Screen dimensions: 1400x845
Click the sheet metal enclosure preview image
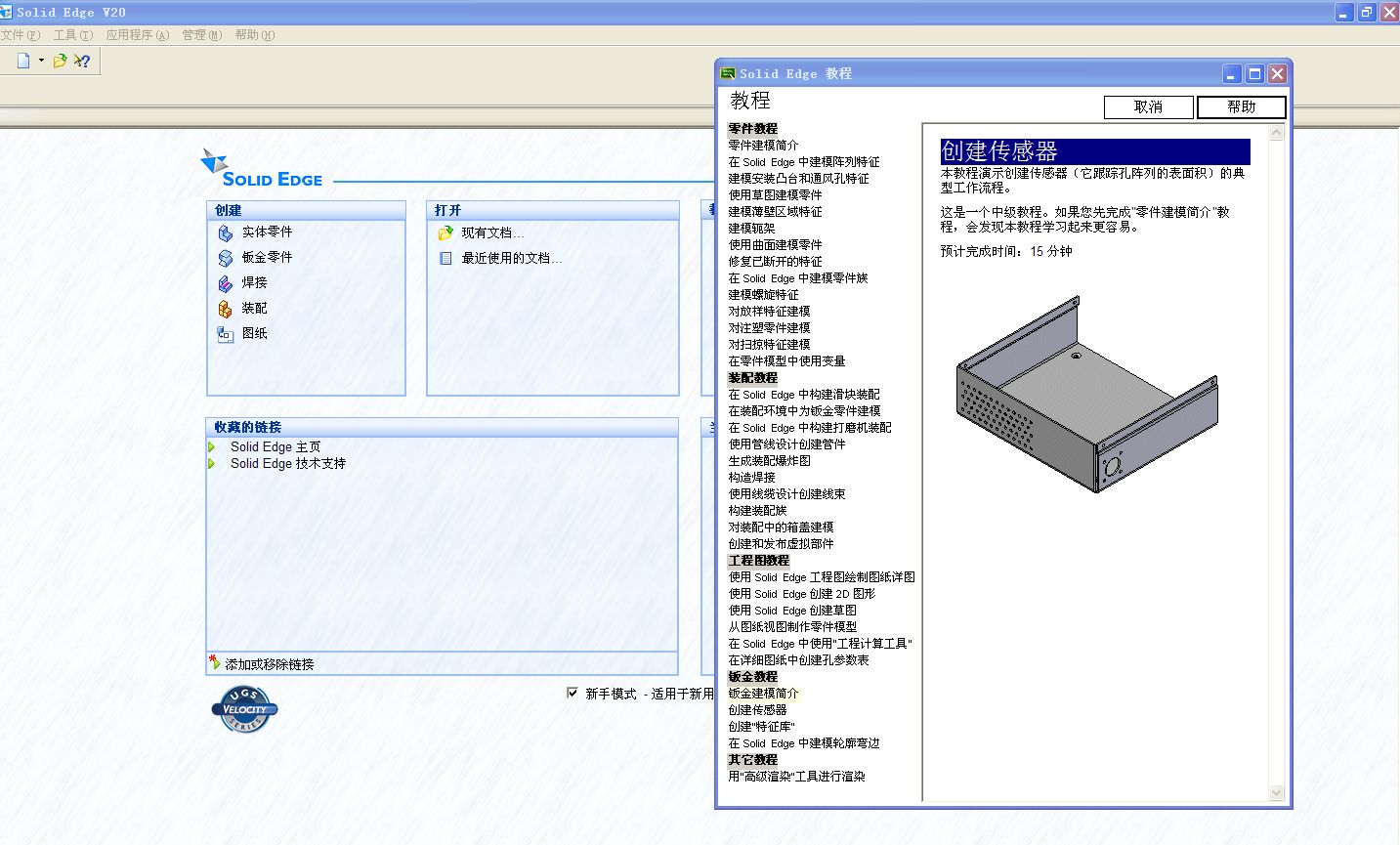coord(1086,395)
